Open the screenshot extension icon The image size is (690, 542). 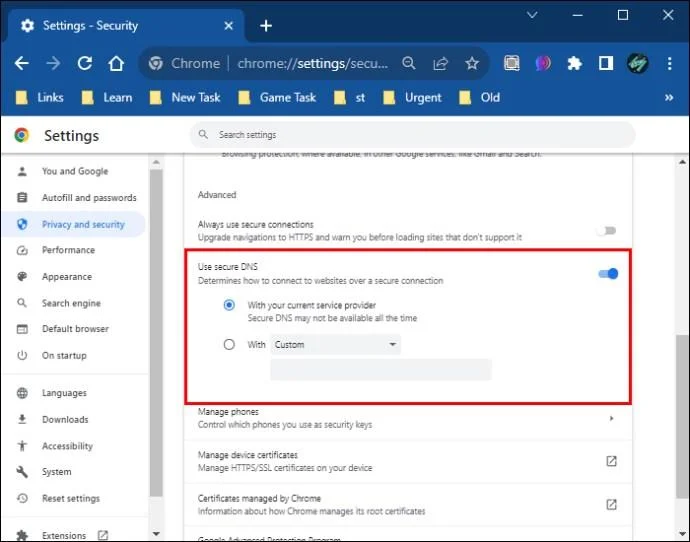511,63
